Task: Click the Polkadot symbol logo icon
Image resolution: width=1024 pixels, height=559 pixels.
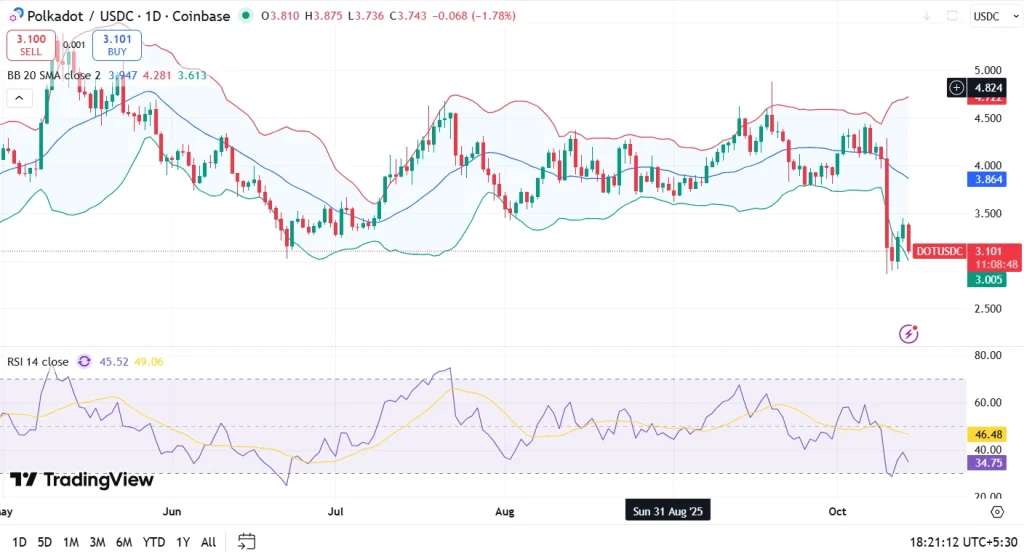Action: [17, 16]
